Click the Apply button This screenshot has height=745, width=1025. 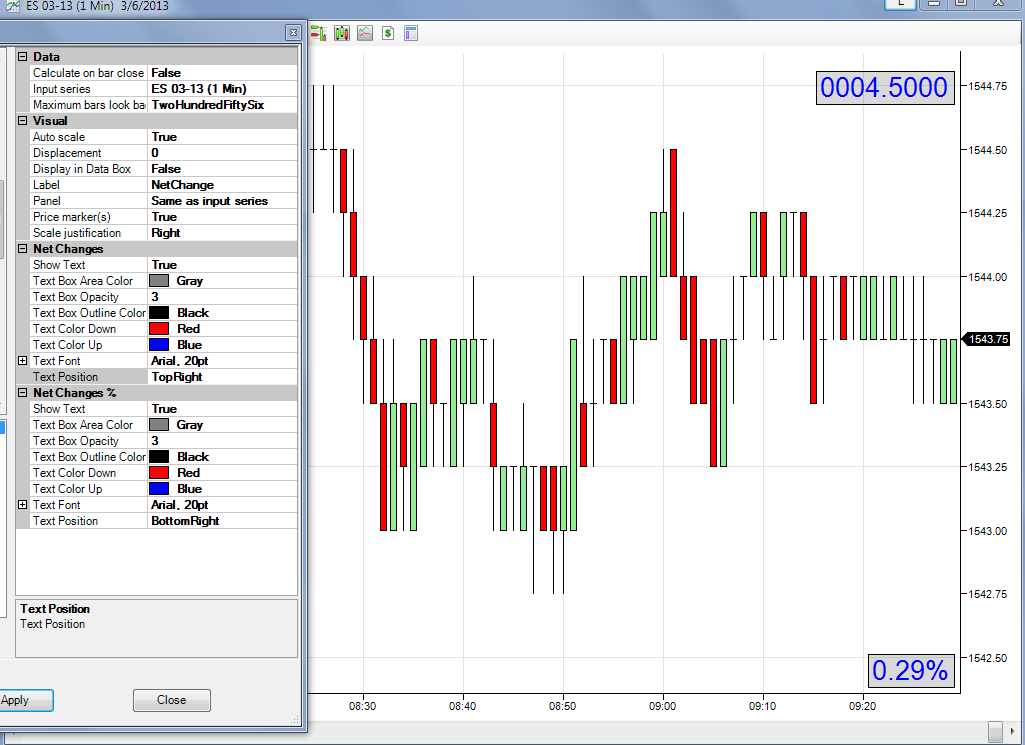[25, 700]
